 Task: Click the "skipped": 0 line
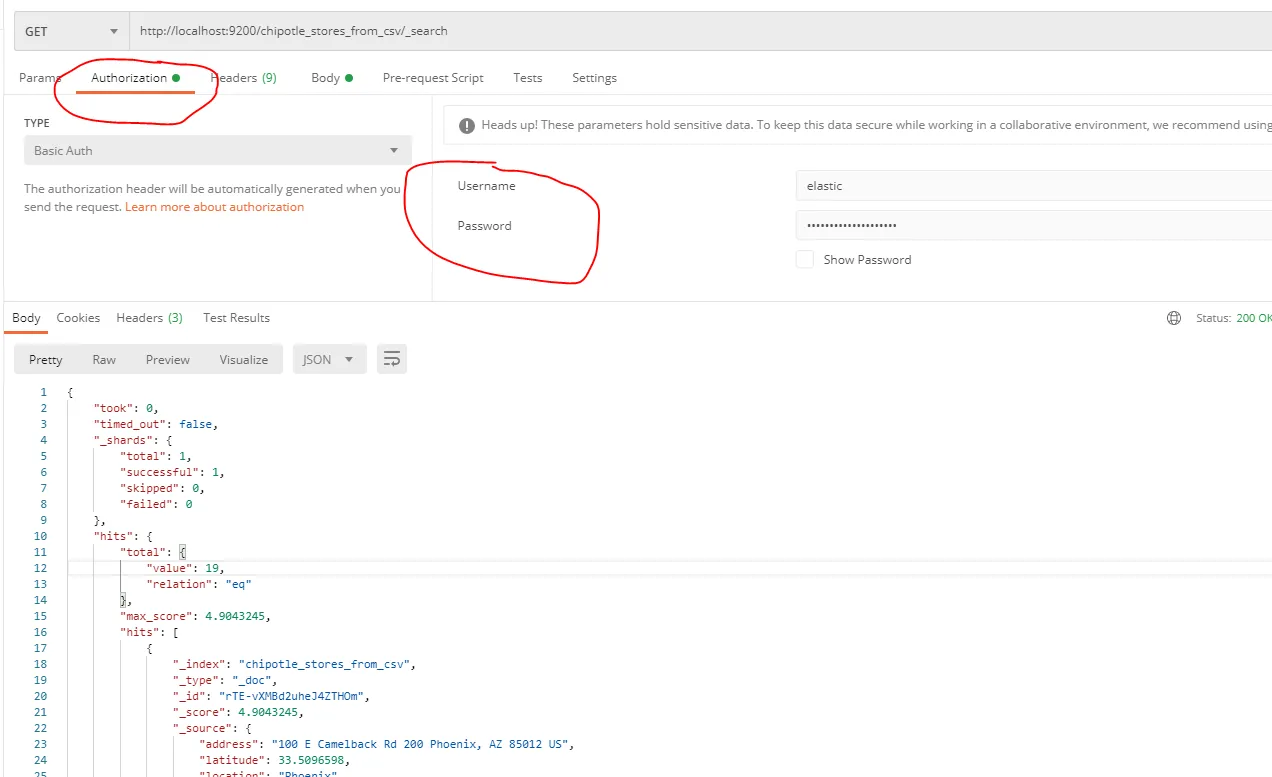pyautogui.click(x=162, y=488)
